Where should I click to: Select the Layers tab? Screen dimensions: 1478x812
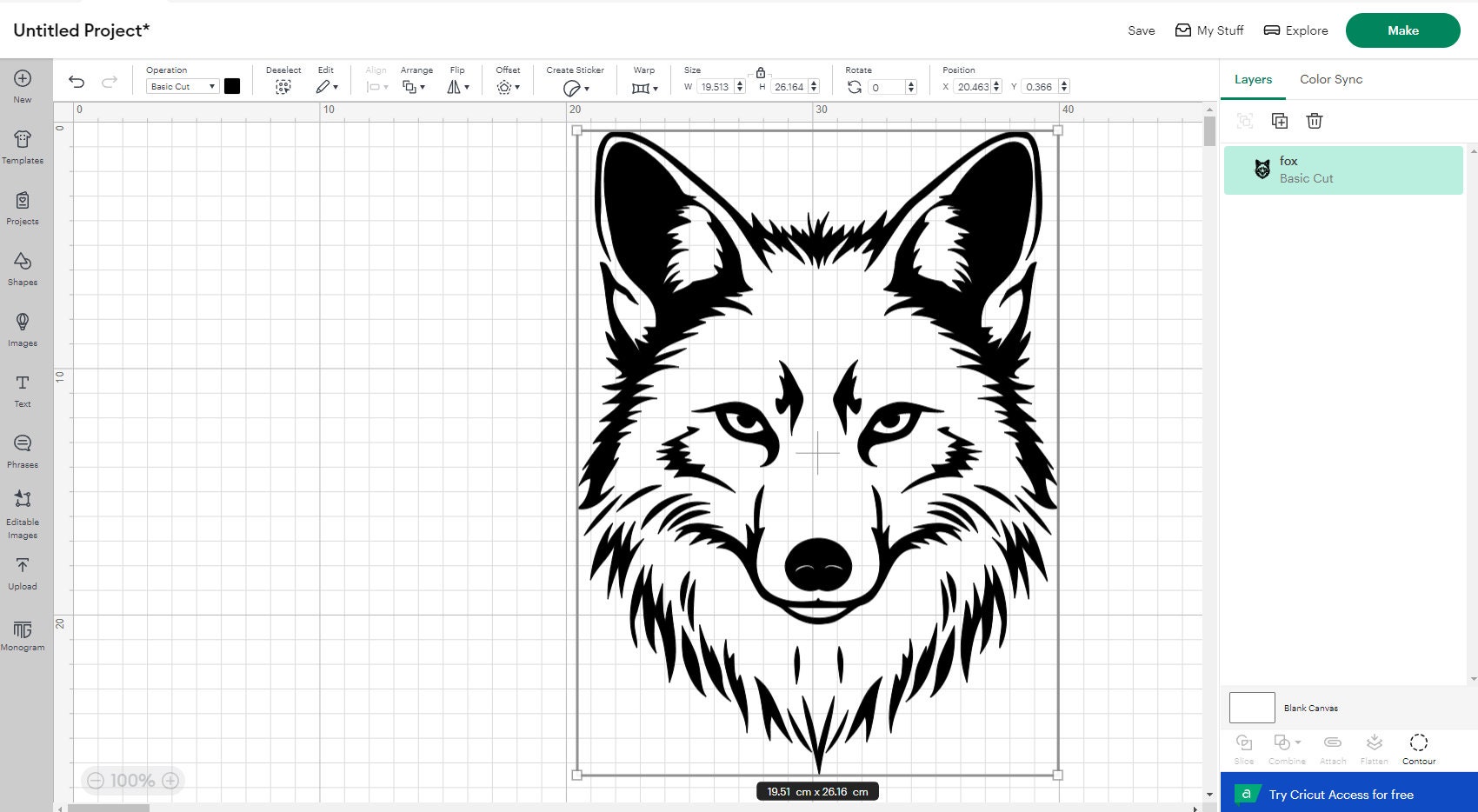(x=1252, y=79)
